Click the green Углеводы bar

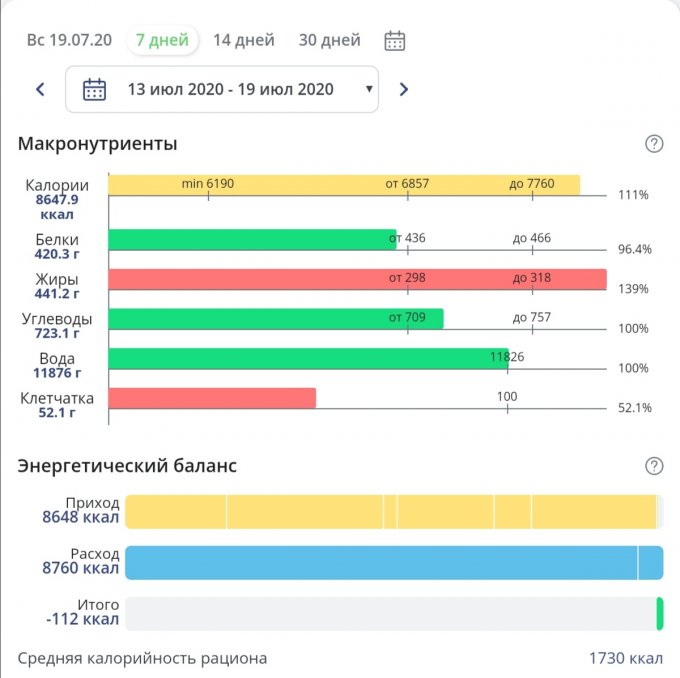tap(275, 319)
